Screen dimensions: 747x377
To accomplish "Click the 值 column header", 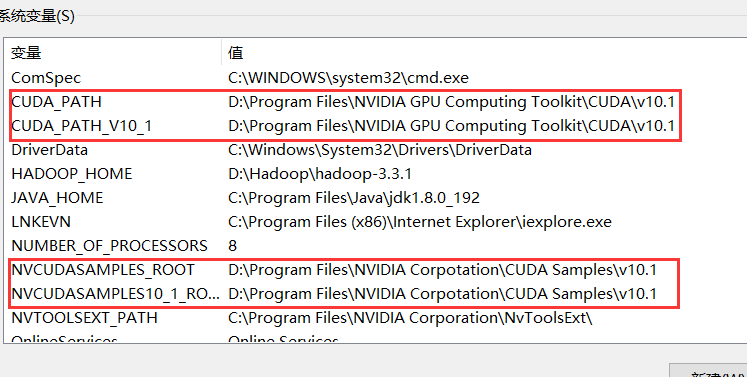I will click(x=485, y=52).
